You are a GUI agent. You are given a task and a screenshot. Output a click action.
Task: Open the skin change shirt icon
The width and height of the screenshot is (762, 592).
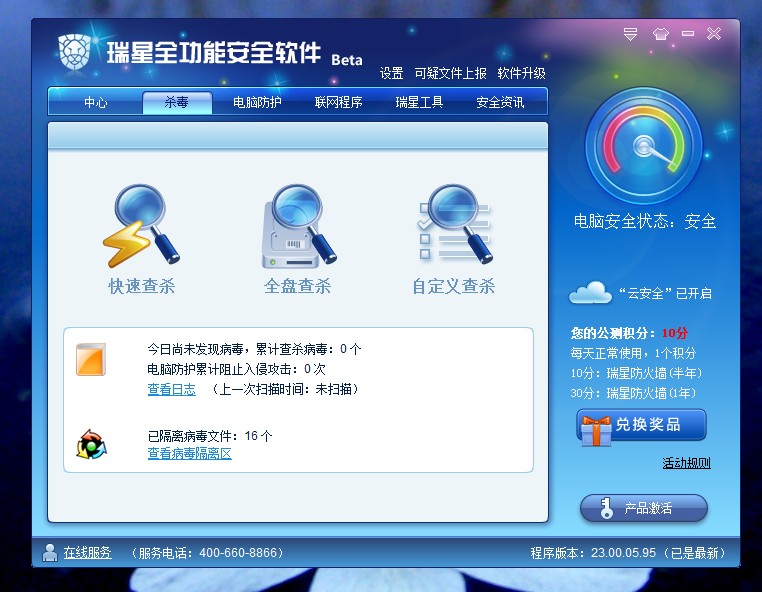pyautogui.click(x=660, y=34)
